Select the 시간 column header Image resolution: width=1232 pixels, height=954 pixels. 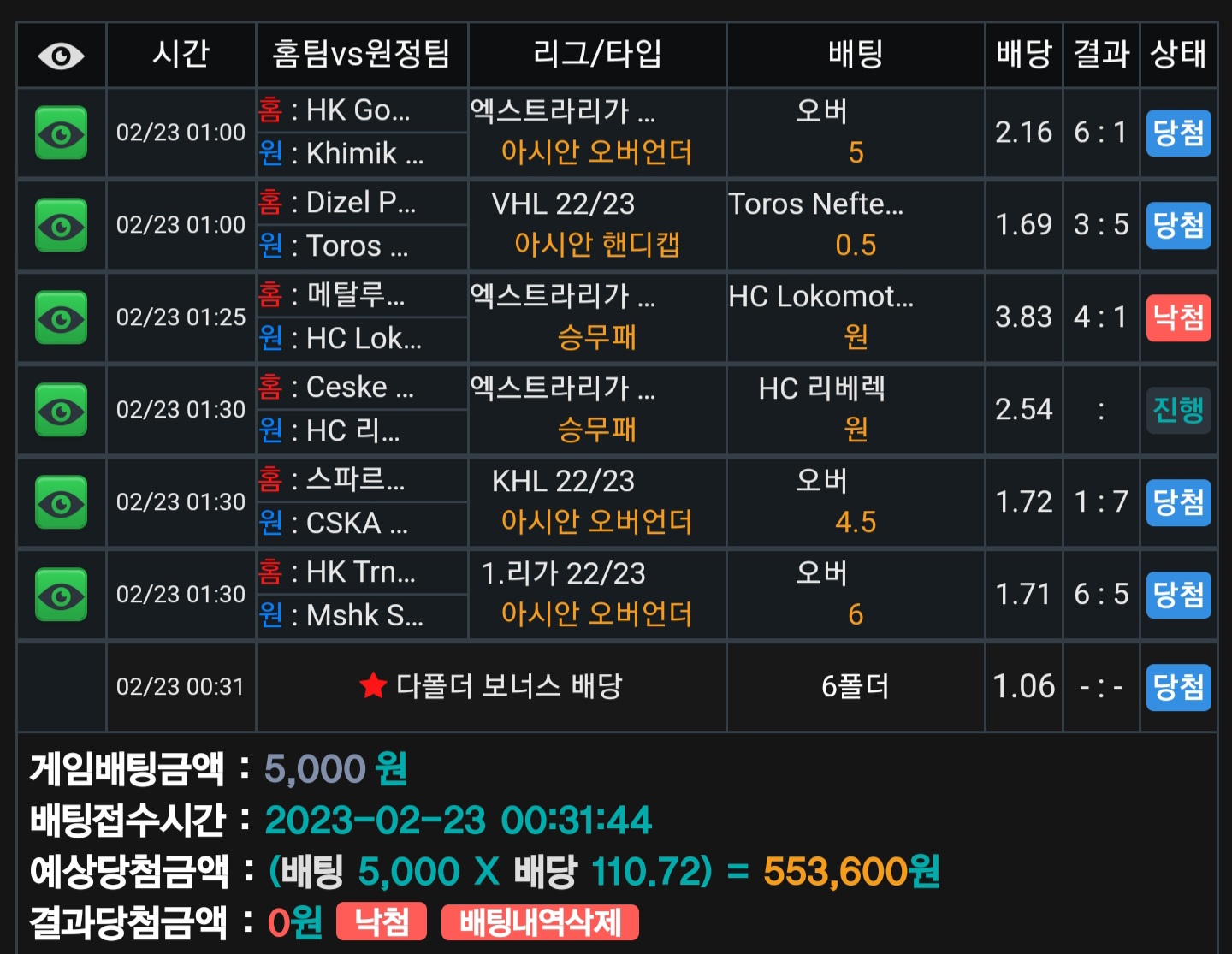(181, 54)
